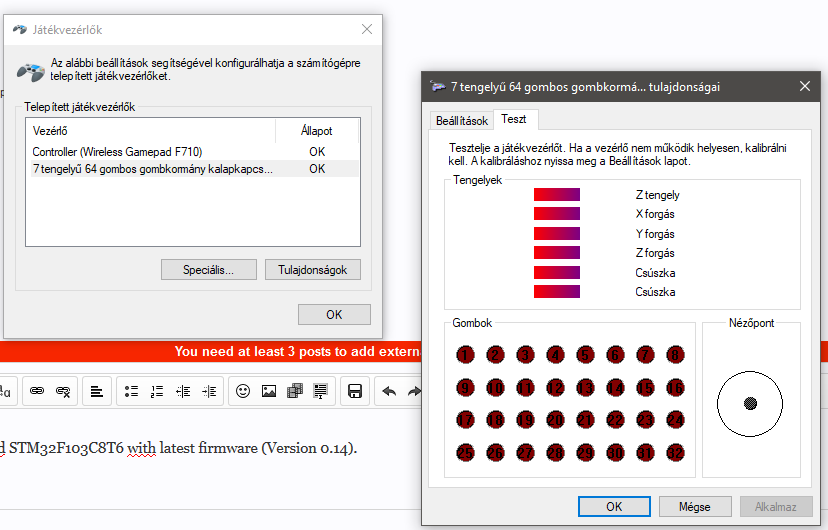828x530 pixels.
Task: Click the undo arrow in editor
Action: click(x=389, y=391)
